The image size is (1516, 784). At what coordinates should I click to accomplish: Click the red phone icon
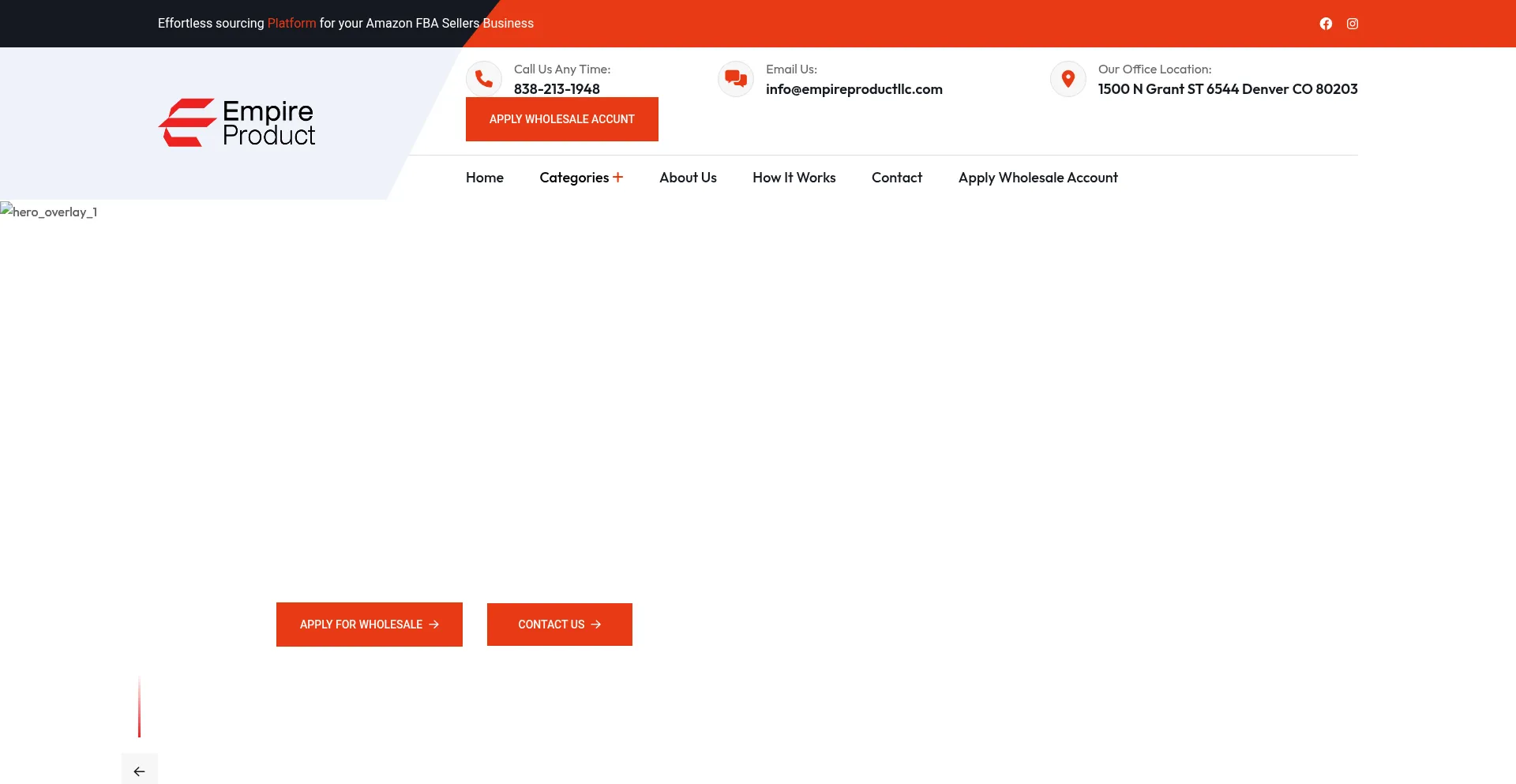(484, 79)
